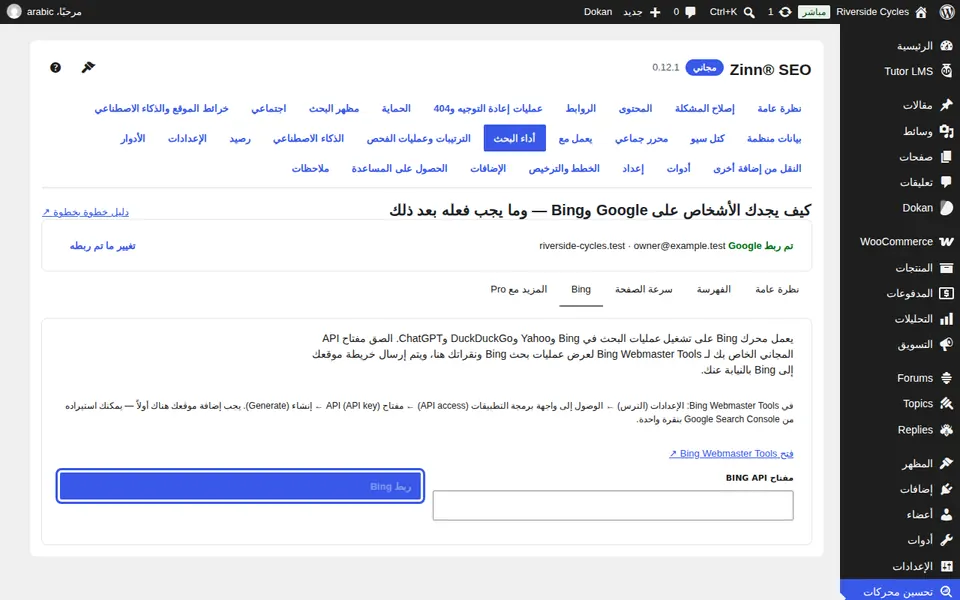The width and height of the screenshot is (960, 600).
Task: Open the الروابط navigation tab
Action: [x=580, y=108]
